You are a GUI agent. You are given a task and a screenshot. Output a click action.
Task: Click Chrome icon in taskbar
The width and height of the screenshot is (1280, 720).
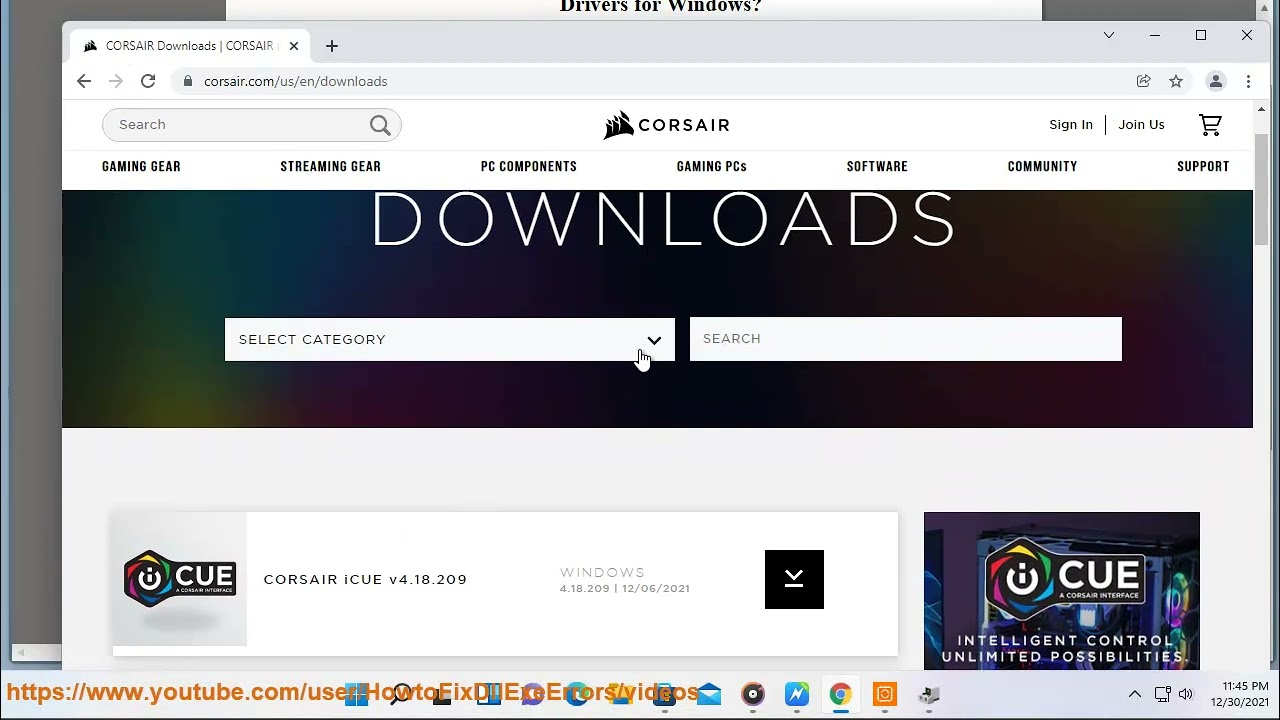point(840,694)
